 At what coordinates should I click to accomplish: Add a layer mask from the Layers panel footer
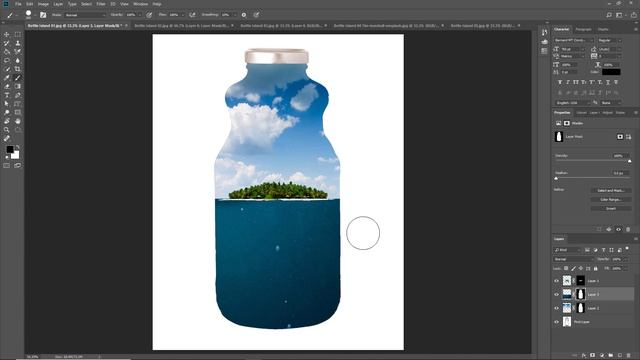pyautogui.click(x=593, y=356)
